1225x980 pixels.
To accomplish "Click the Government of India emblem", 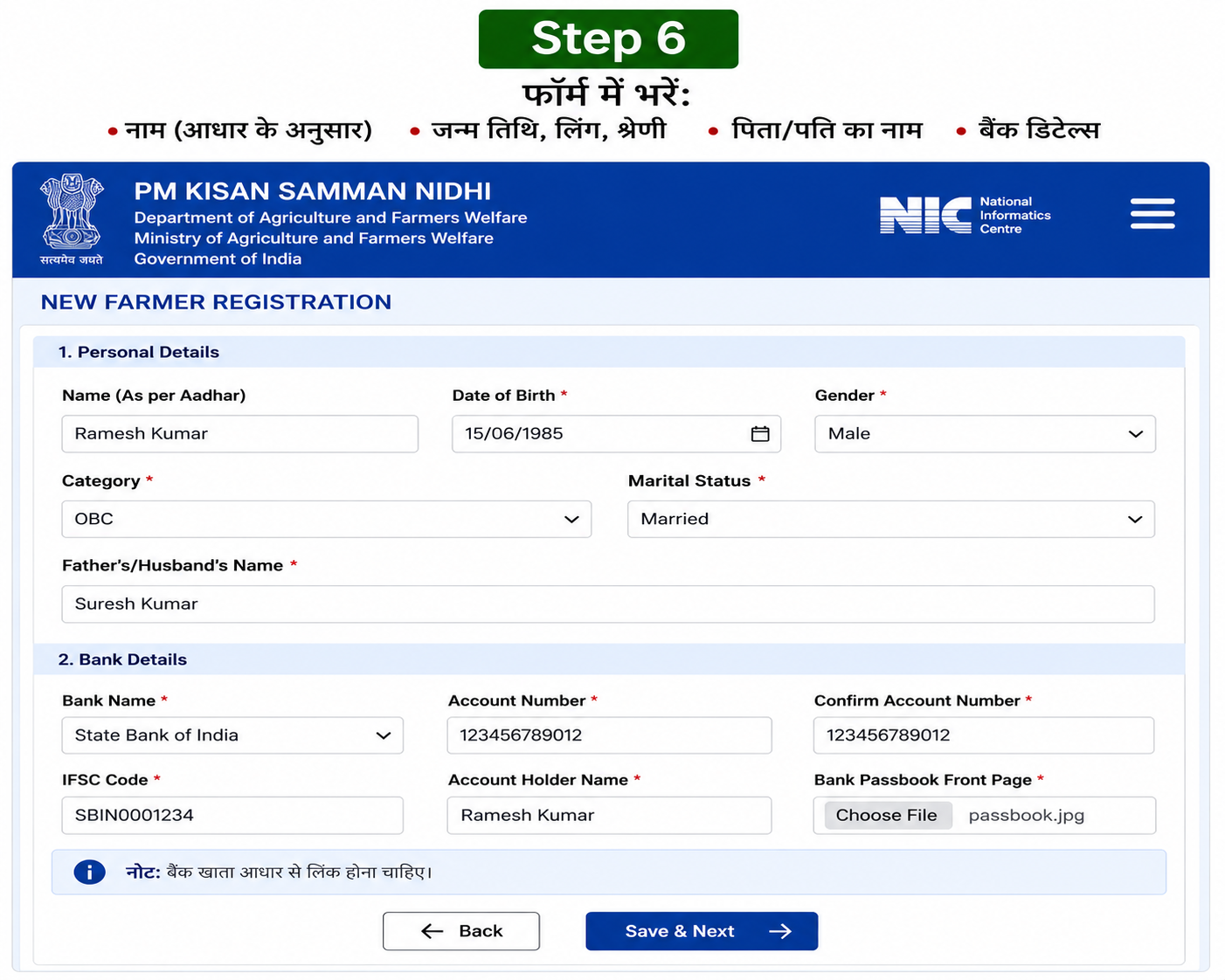I will [72, 218].
